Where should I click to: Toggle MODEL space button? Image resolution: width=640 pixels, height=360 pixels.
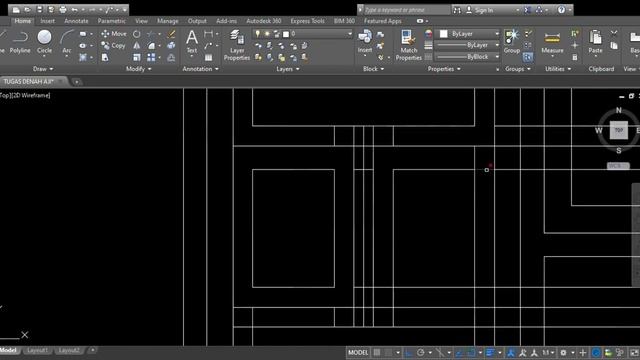coord(358,352)
